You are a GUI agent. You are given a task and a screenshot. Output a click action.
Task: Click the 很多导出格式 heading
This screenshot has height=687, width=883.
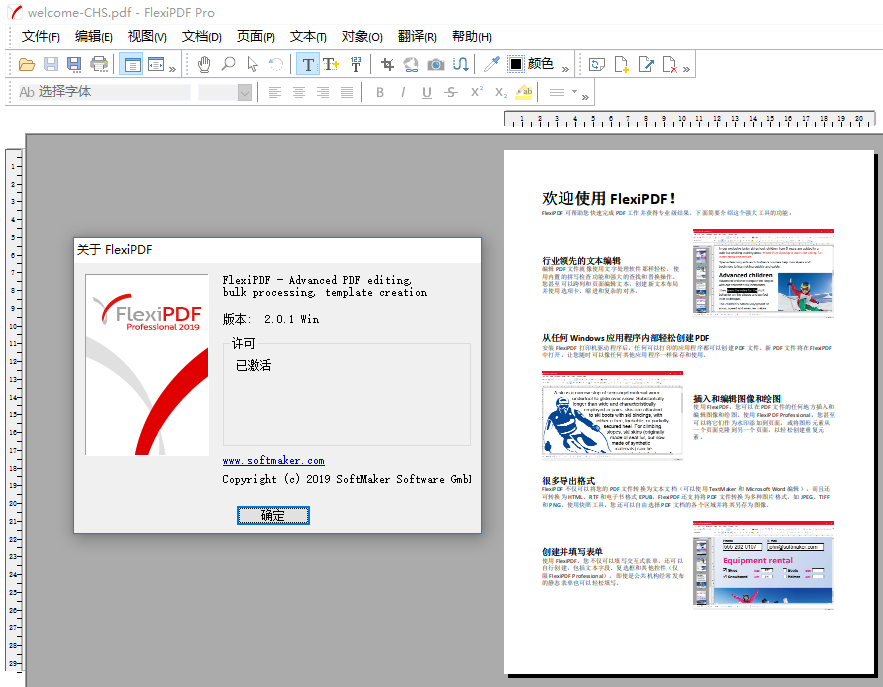568,481
